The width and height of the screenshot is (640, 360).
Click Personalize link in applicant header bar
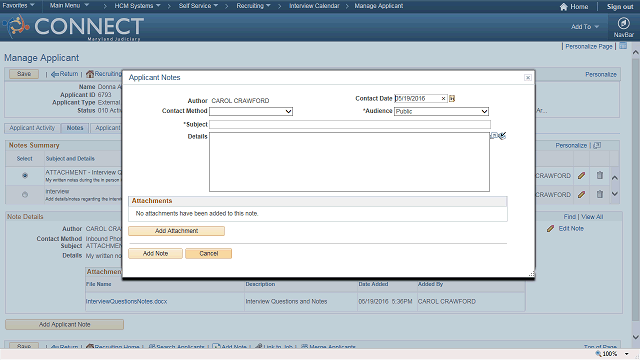pyautogui.click(x=601, y=74)
